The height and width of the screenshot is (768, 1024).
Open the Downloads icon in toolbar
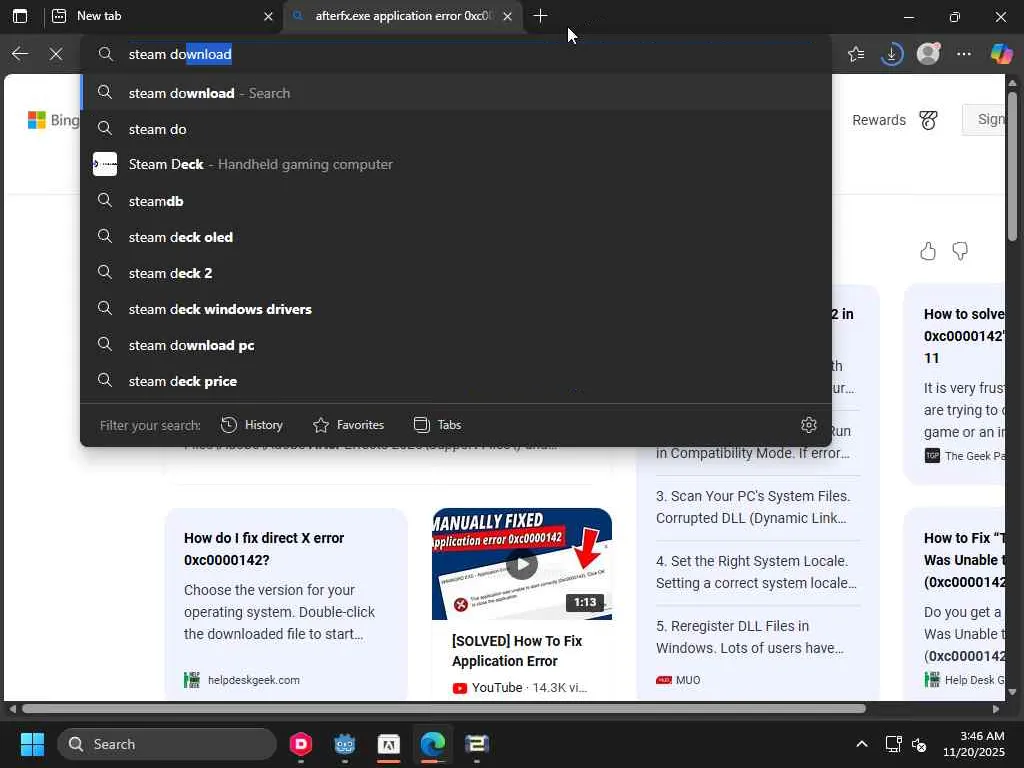pos(891,54)
